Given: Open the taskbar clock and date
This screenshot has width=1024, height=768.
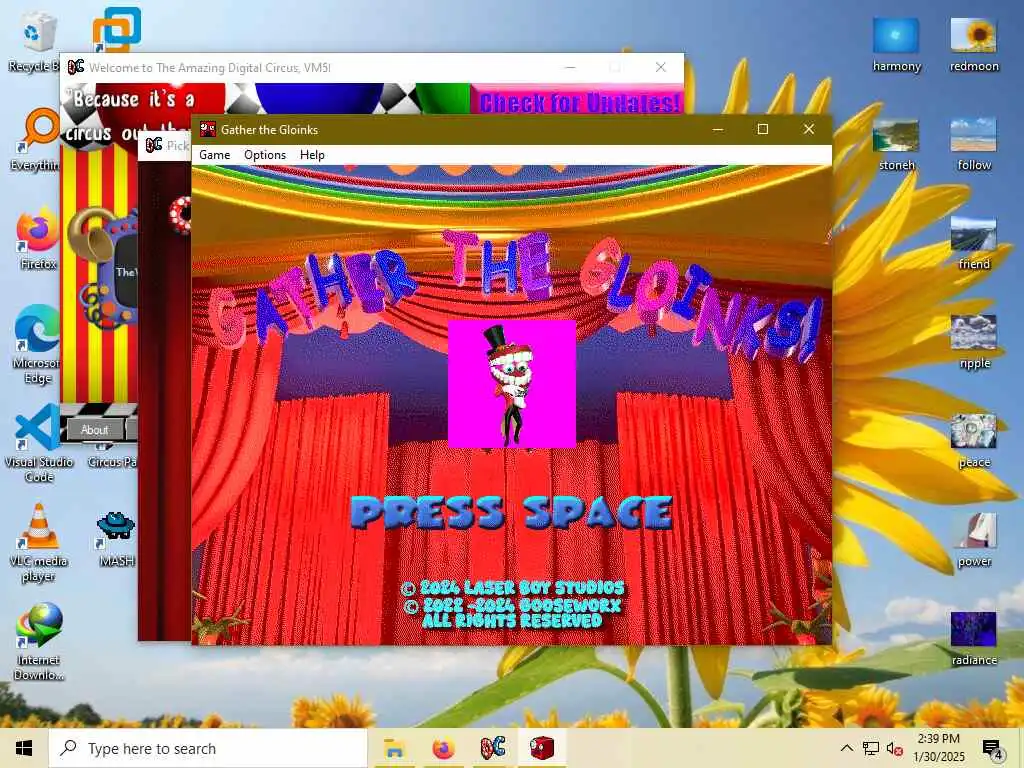Looking at the screenshot, I should (938, 748).
